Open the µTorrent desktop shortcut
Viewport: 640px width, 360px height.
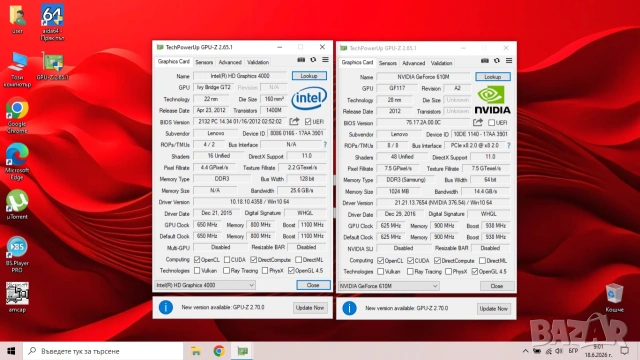click(17, 205)
